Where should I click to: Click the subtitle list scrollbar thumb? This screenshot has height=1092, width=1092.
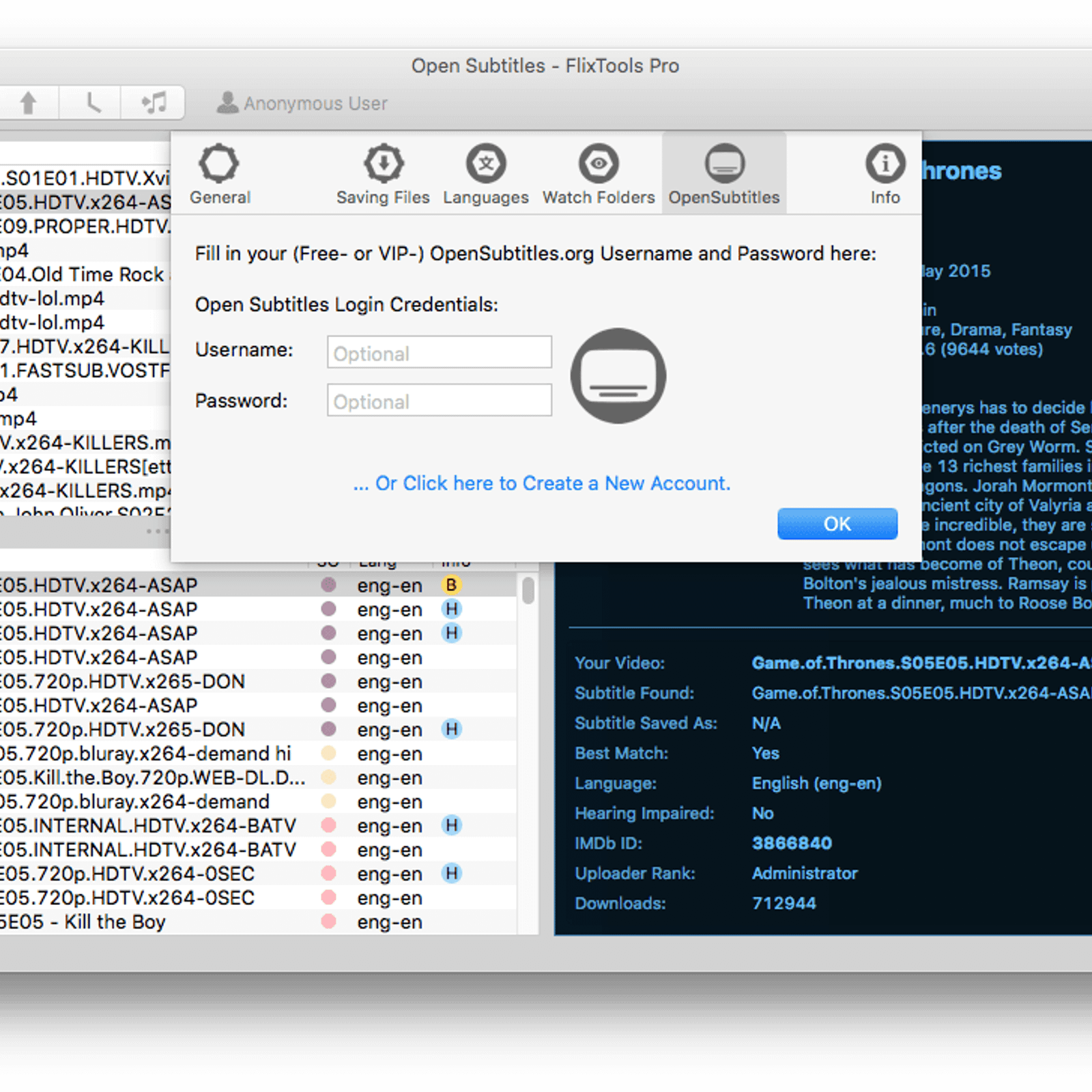tap(528, 590)
